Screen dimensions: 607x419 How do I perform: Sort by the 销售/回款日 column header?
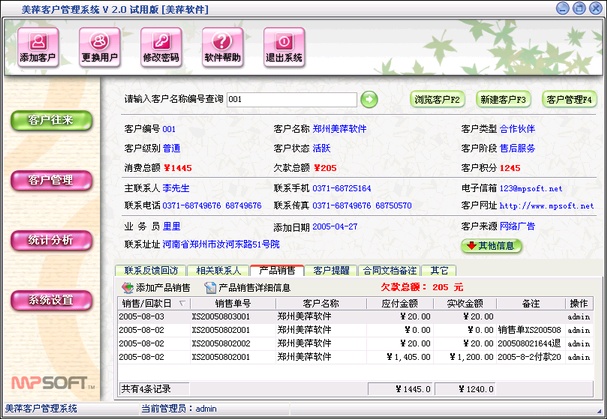tap(147, 303)
